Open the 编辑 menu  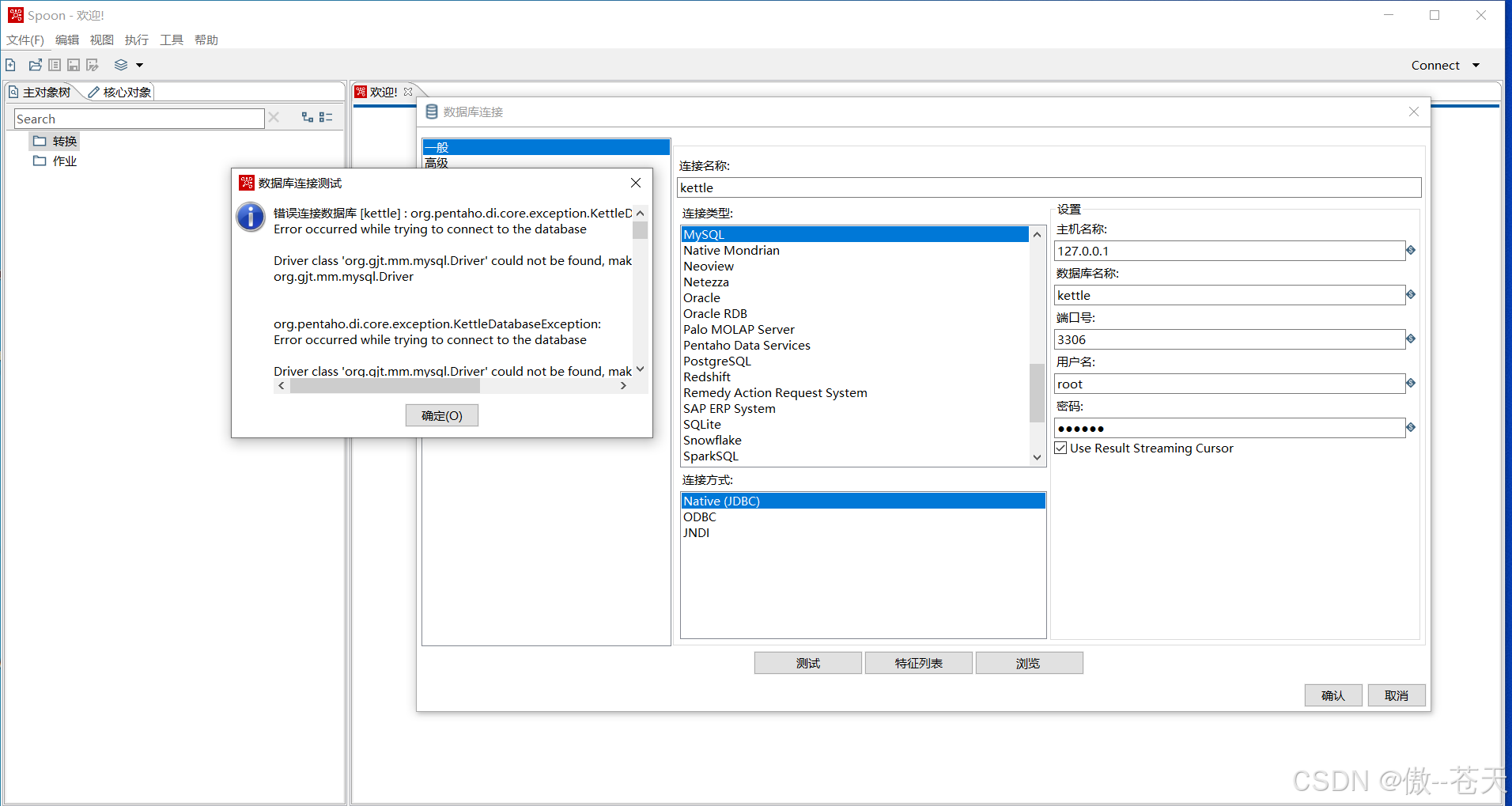[x=67, y=40]
